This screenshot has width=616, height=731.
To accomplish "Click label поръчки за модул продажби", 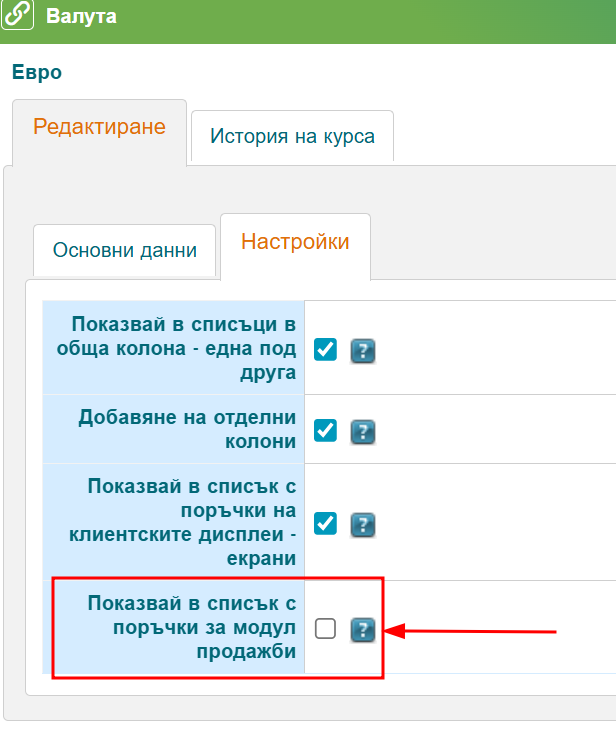I will (192, 627).
